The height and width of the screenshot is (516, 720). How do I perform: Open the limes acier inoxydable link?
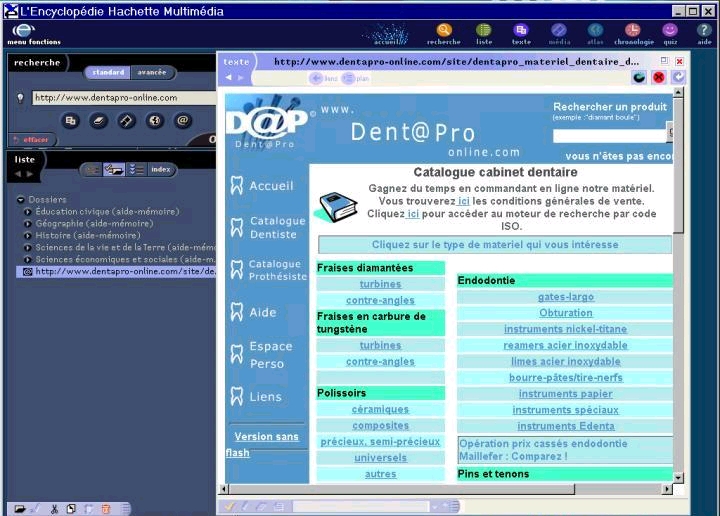566,362
